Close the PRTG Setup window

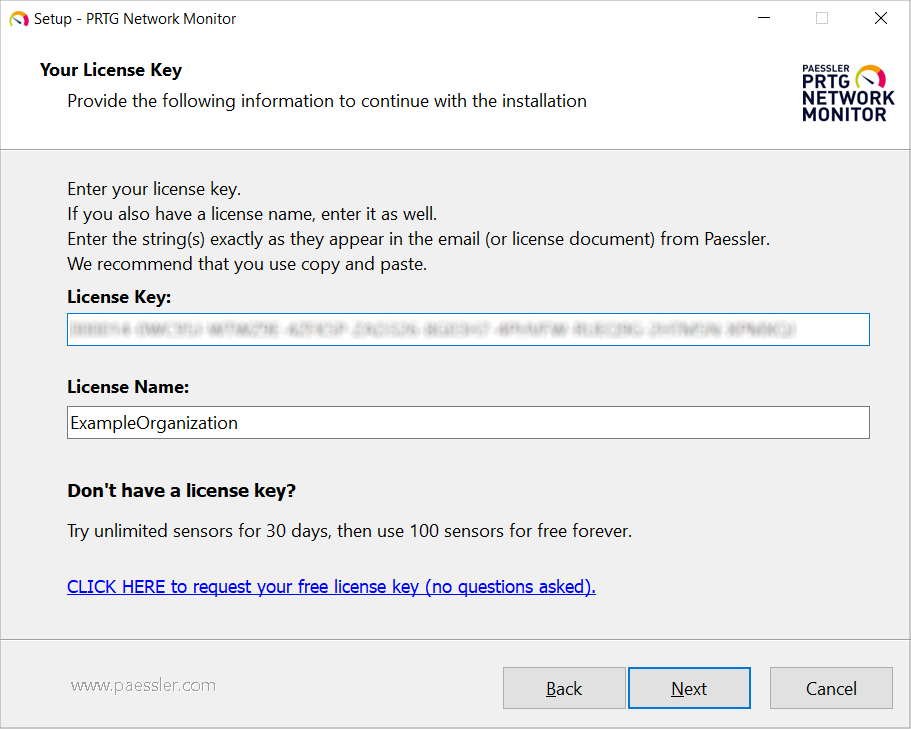(x=881, y=18)
